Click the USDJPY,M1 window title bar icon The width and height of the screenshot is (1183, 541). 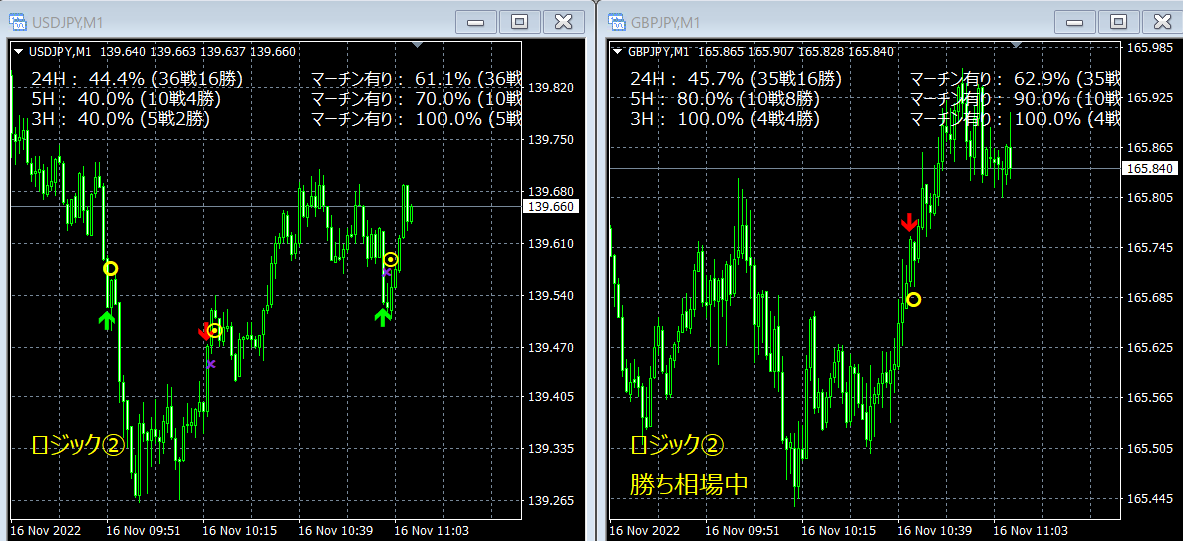coord(16,21)
